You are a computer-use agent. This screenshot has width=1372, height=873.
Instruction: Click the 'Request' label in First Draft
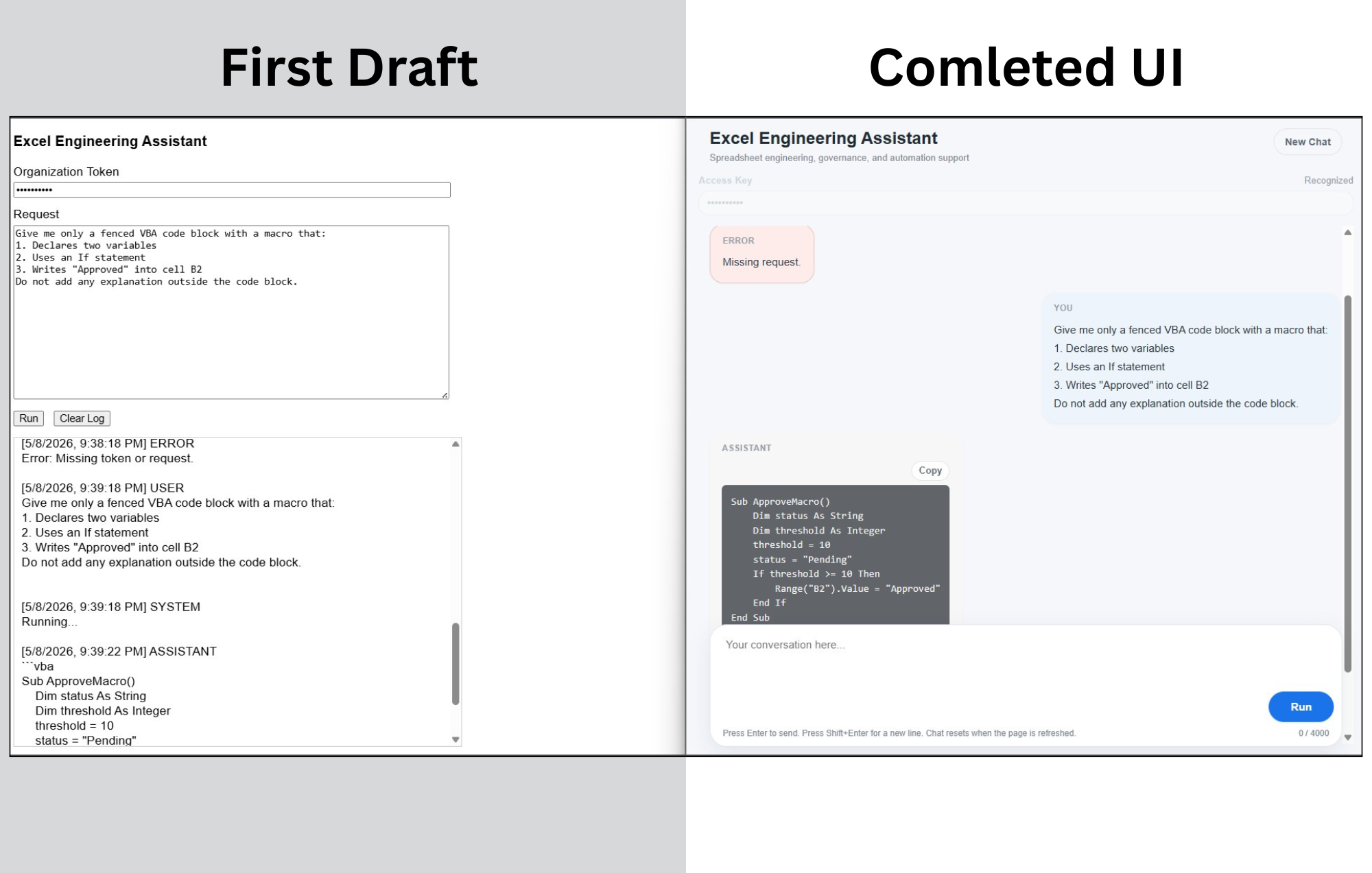coord(36,215)
